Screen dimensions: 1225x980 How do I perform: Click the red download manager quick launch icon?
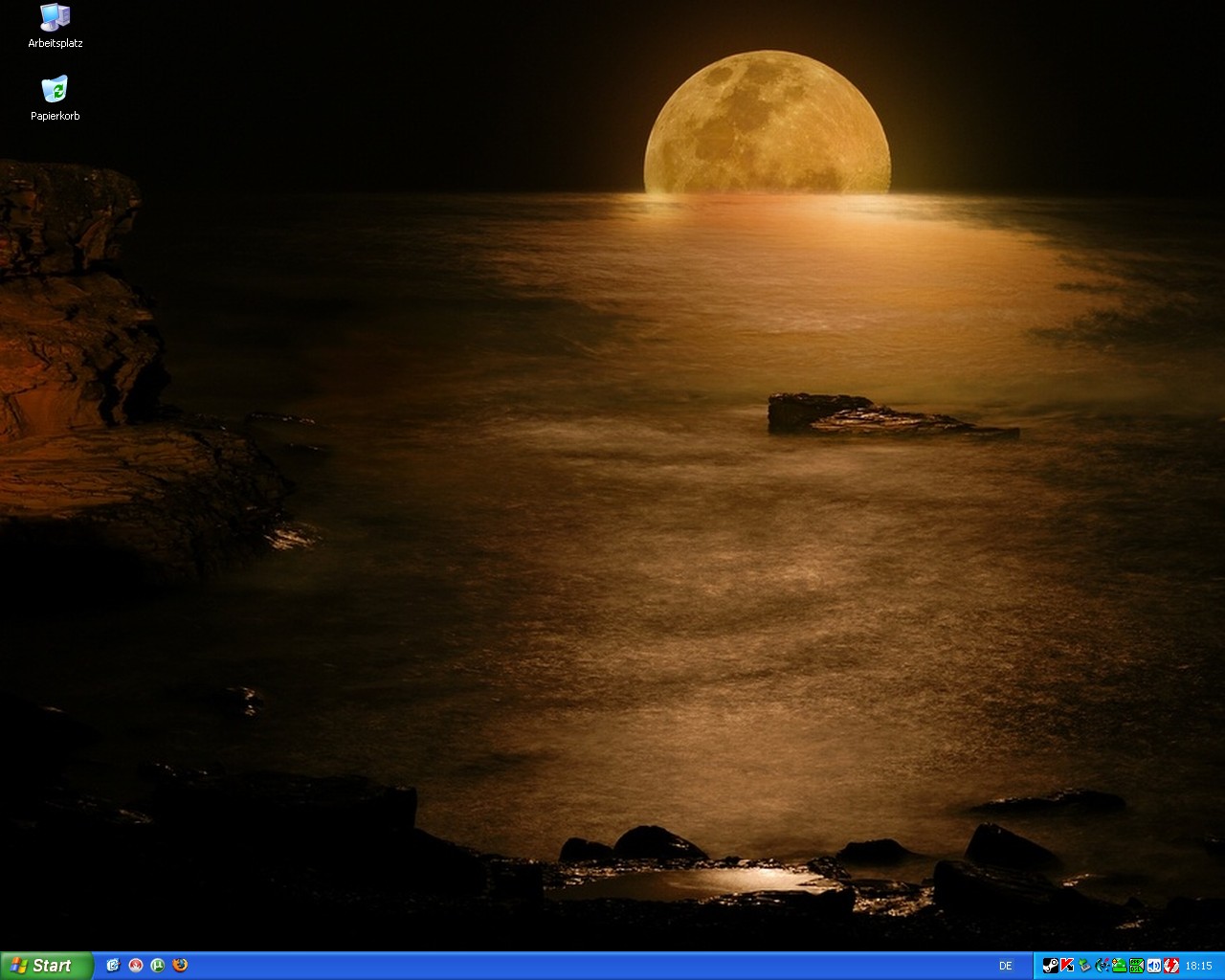(x=135, y=967)
